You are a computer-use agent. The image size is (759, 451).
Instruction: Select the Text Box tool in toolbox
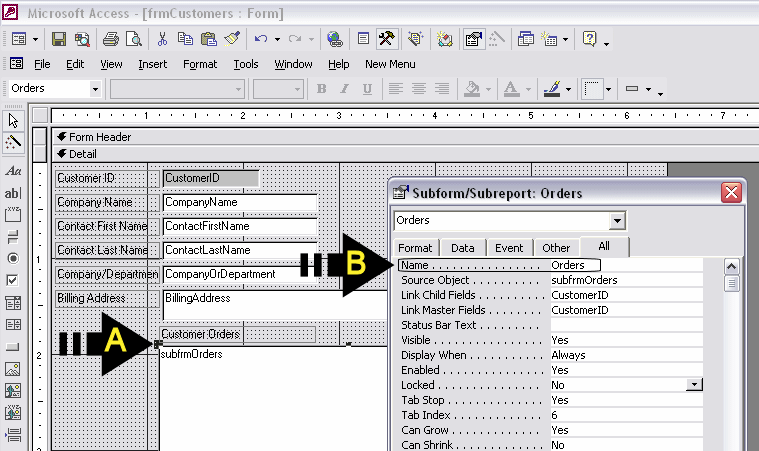[x=13, y=193]
